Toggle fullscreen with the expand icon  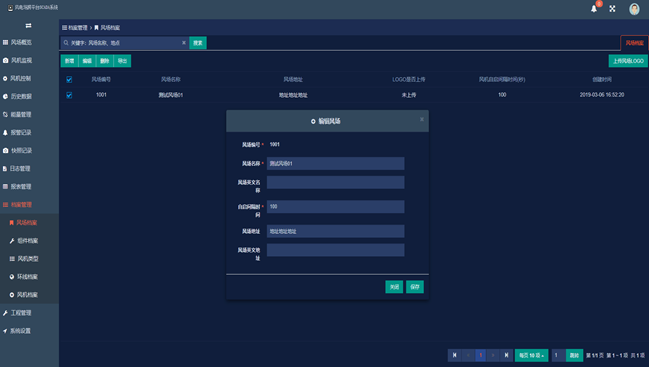pyautogui.click(x=612, y=9)
